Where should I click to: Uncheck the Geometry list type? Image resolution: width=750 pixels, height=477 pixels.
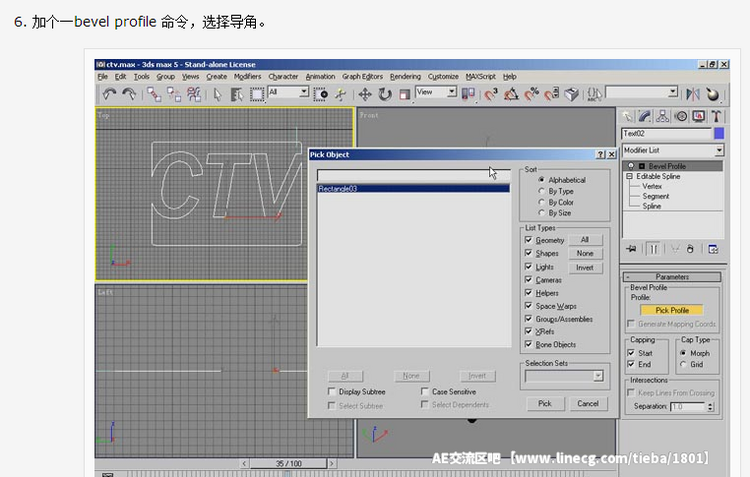pyautogui.click(x=529, y=240)
